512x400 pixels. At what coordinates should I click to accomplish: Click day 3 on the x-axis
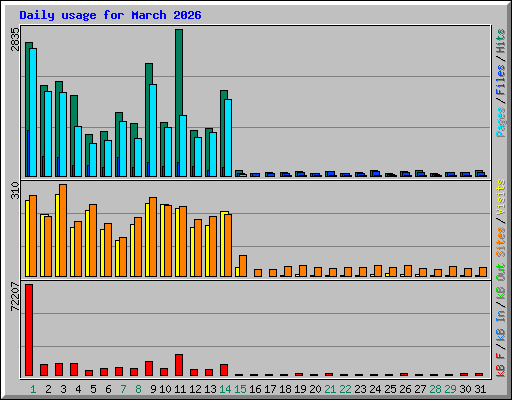click(63, 389)
